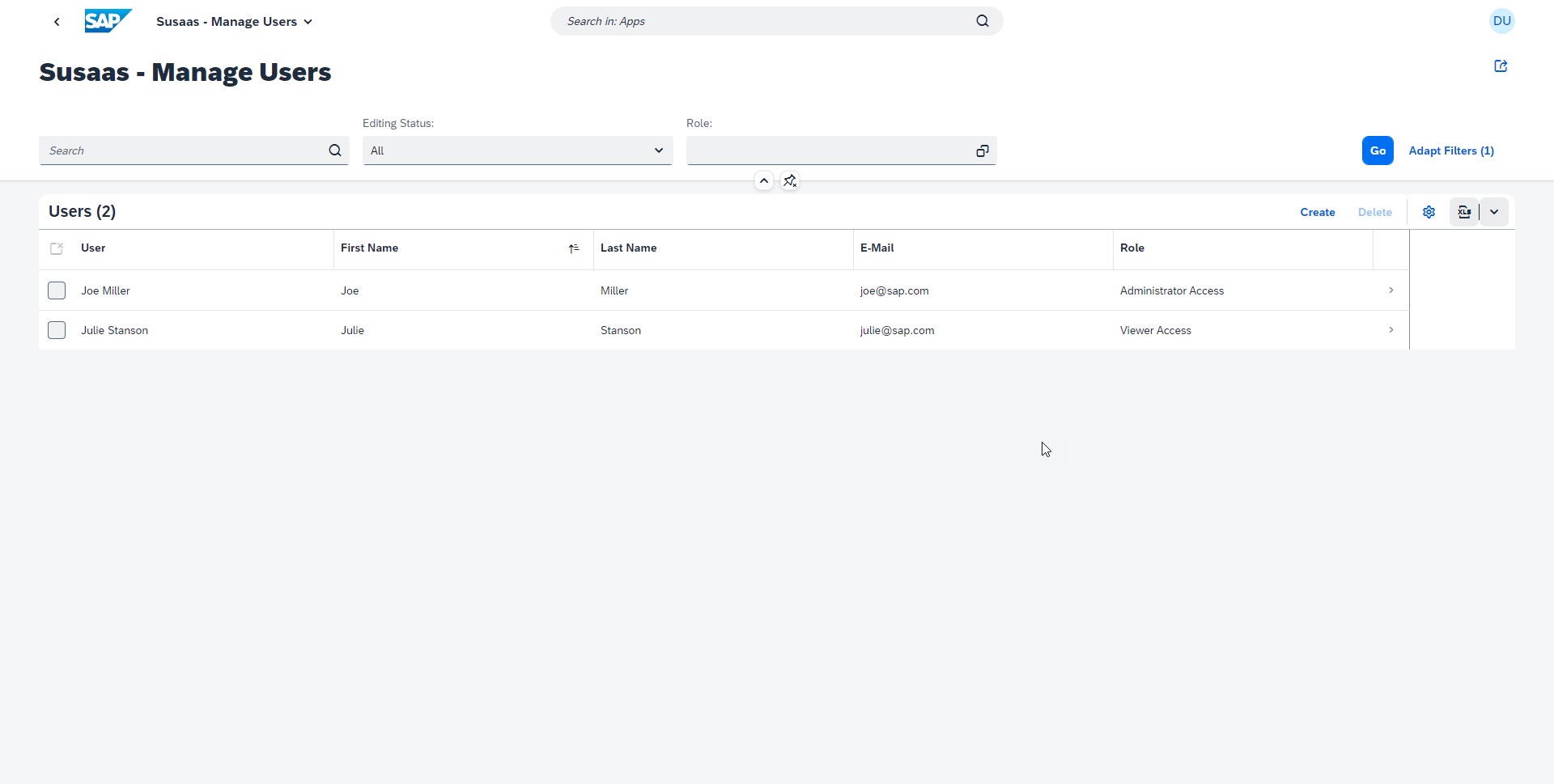This screenshot has height=784, width=1554.
Task: Open the Susaas - Manage Users title menu
Action: [x=235, y=22]
